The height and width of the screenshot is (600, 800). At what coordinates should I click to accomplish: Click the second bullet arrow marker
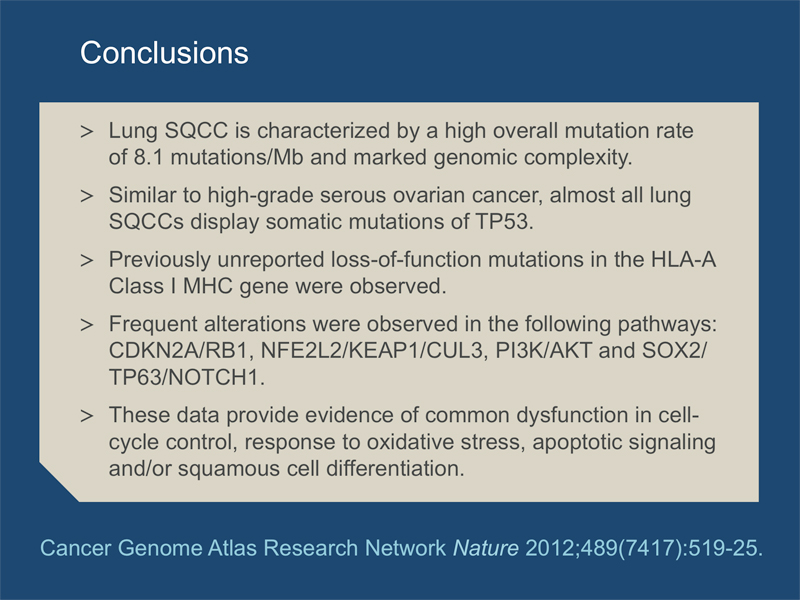tap(87, 196)
